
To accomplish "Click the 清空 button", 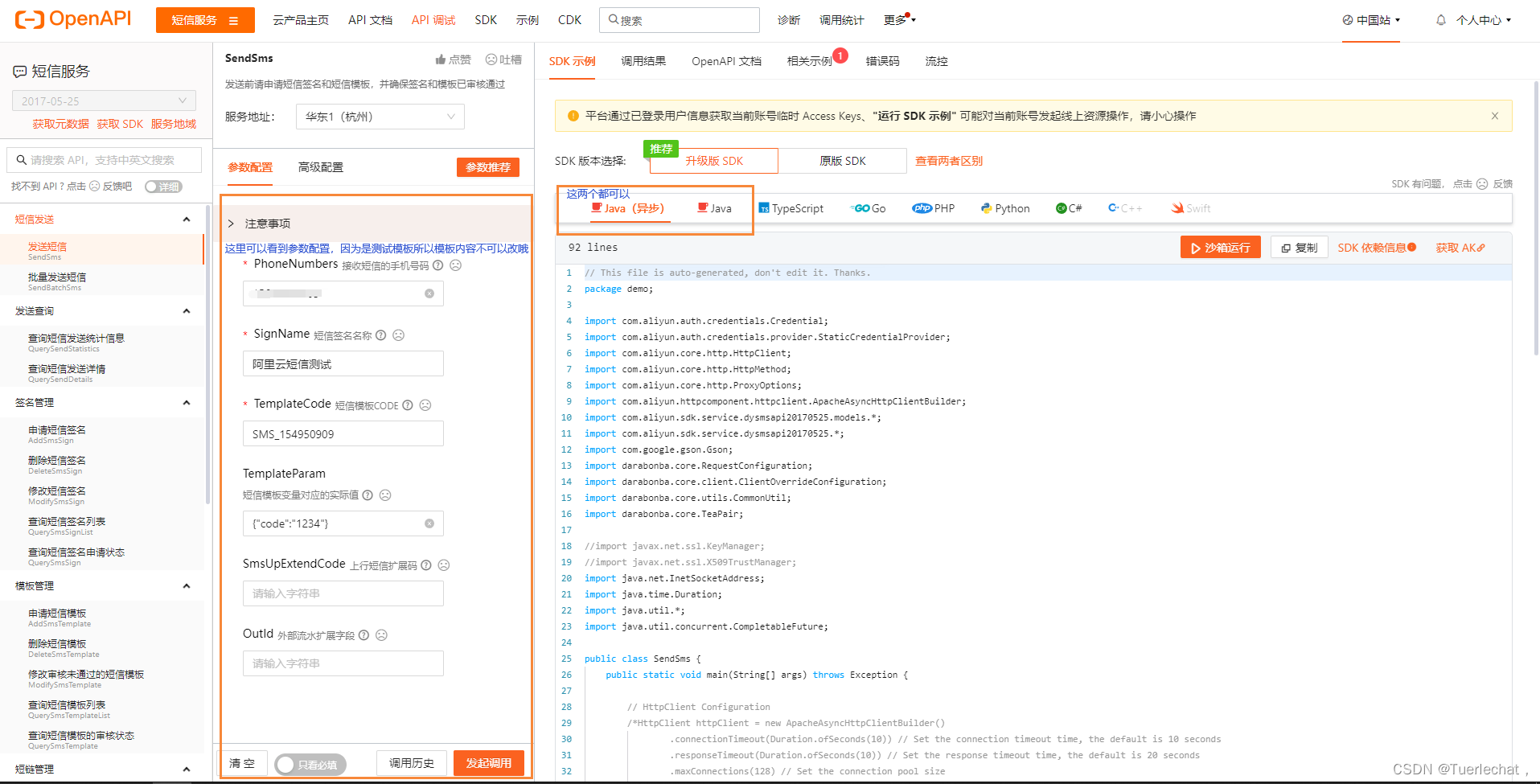I will [242, 763].
